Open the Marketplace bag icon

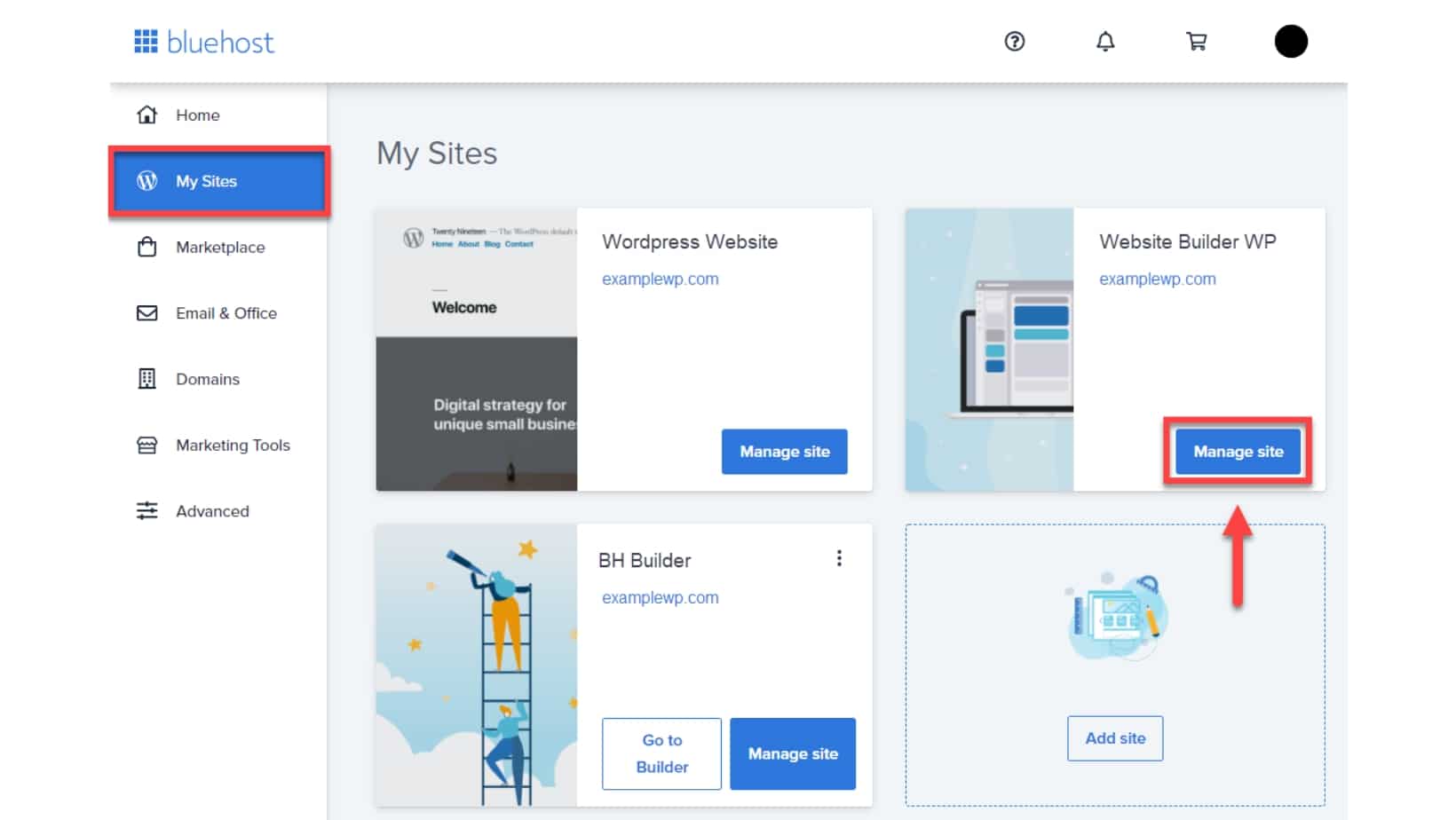[147, 247]
